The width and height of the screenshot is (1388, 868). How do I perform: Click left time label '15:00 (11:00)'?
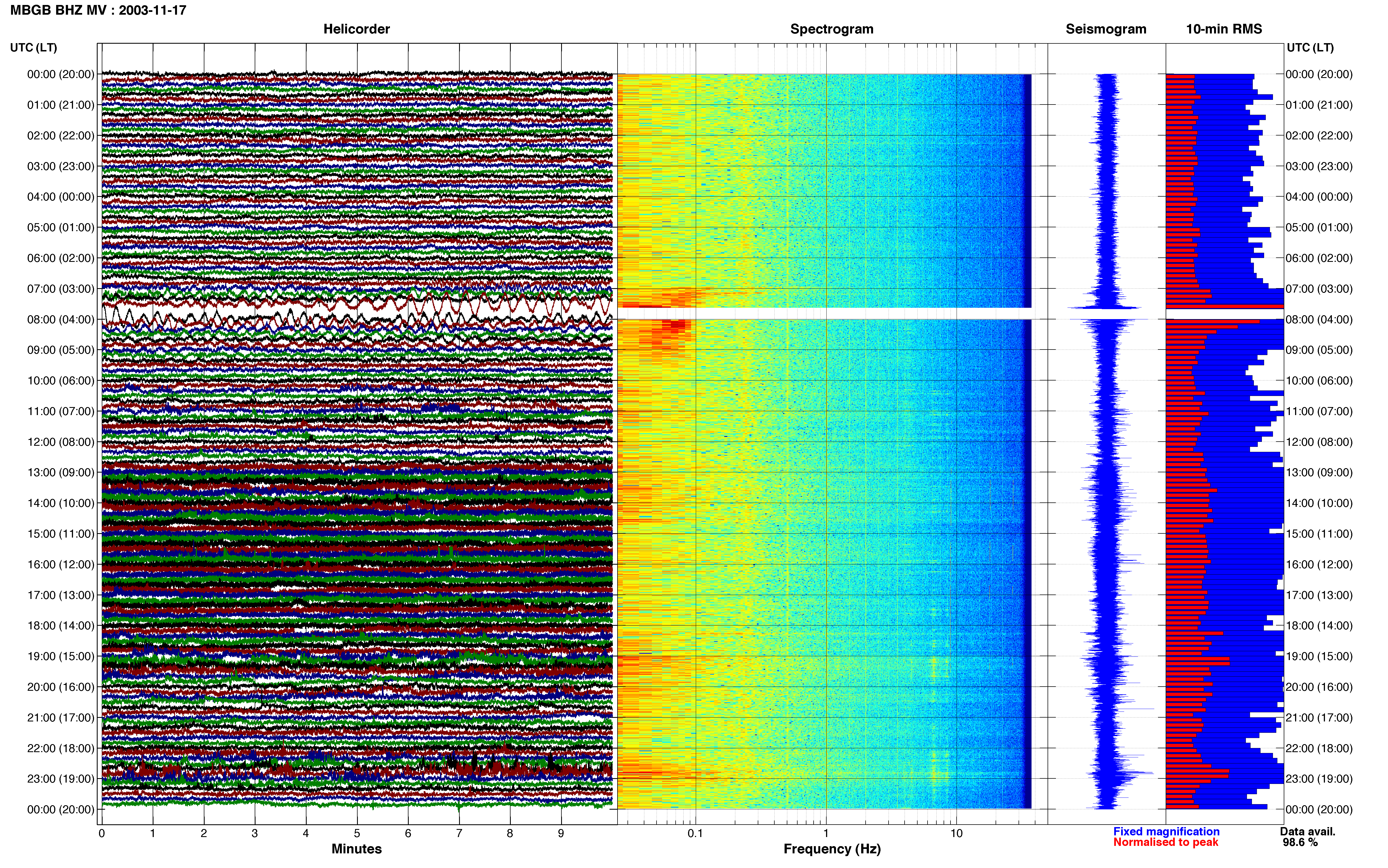click(61, 533)
